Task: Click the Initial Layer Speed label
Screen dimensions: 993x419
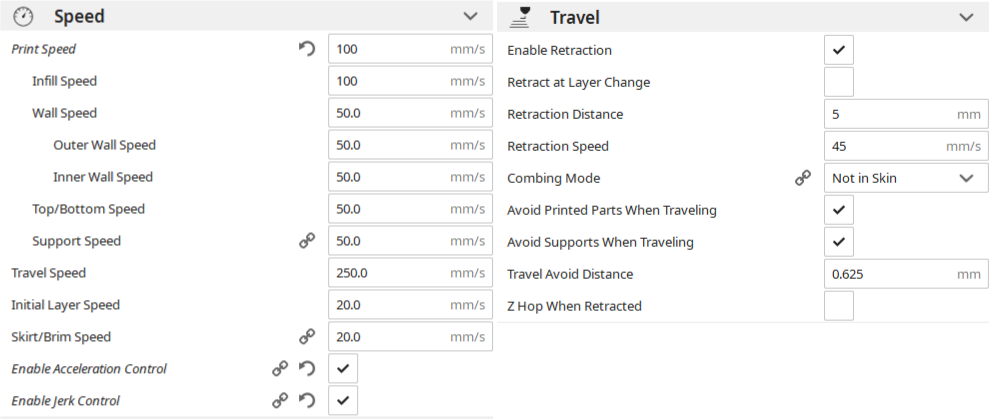Action: pos(65,305)
